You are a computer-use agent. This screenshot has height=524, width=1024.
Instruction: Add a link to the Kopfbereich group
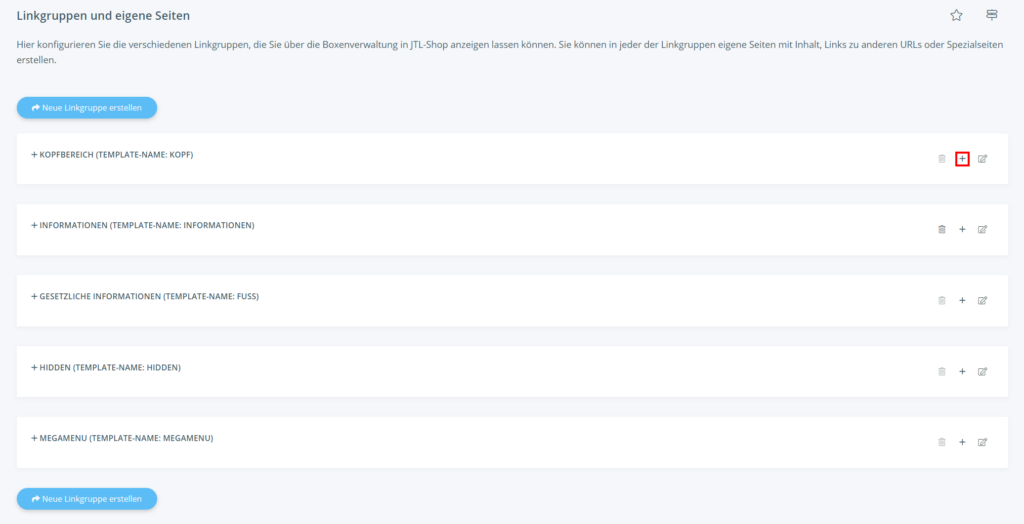coord(962,159)
